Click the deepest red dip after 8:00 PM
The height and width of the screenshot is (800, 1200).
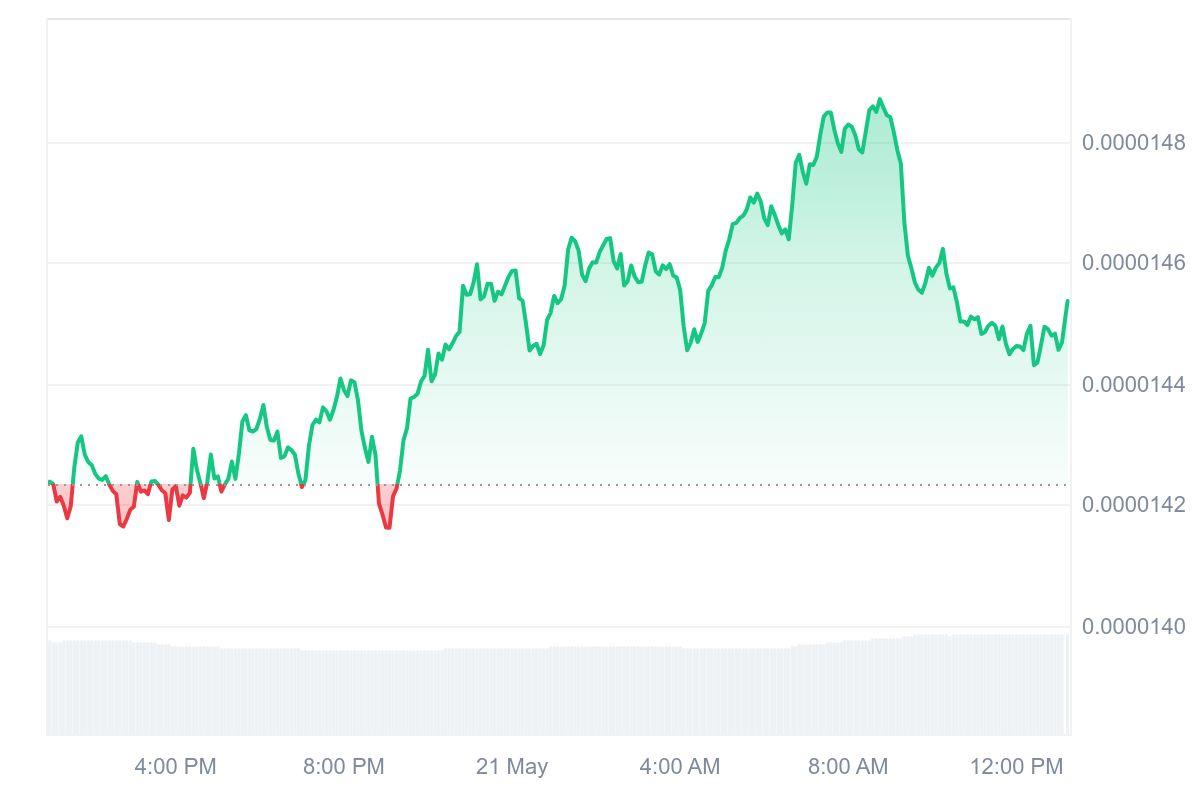[388, 525]
